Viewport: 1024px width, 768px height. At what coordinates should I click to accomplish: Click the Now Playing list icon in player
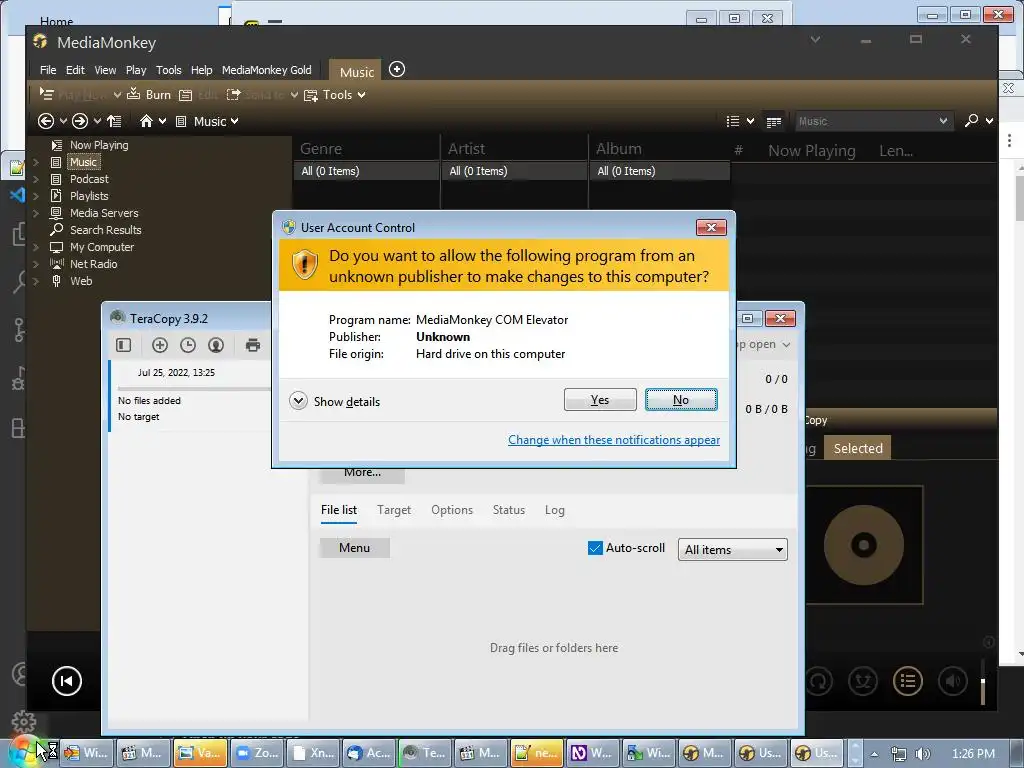(908, 681)
